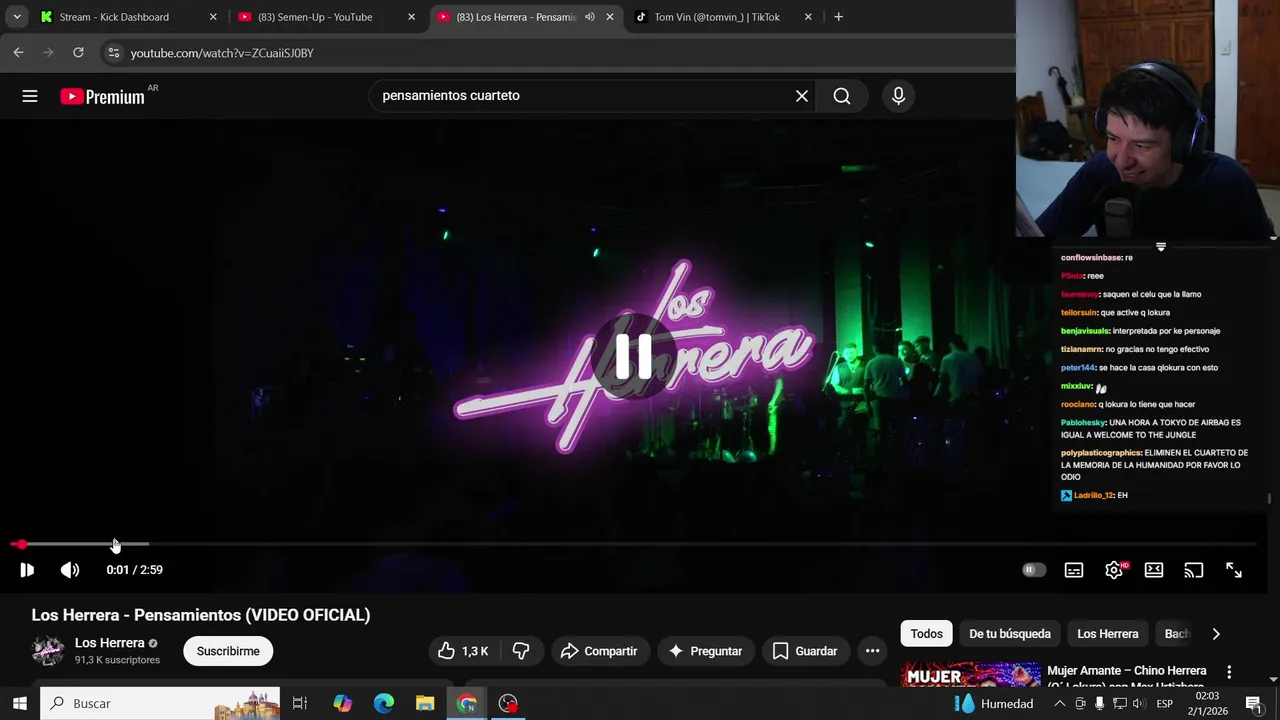Image resolution: width=1280 pixels, height=720 pixels.
Task: Open Los Herrera channel name
Action: coord(110,643)
